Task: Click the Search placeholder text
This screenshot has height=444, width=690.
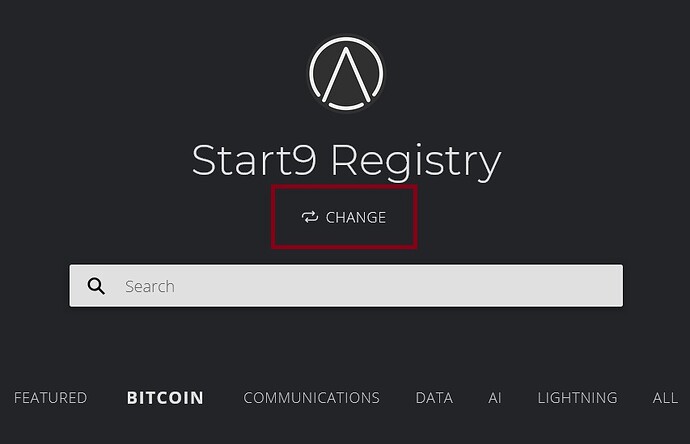Action: click(150, 286)
